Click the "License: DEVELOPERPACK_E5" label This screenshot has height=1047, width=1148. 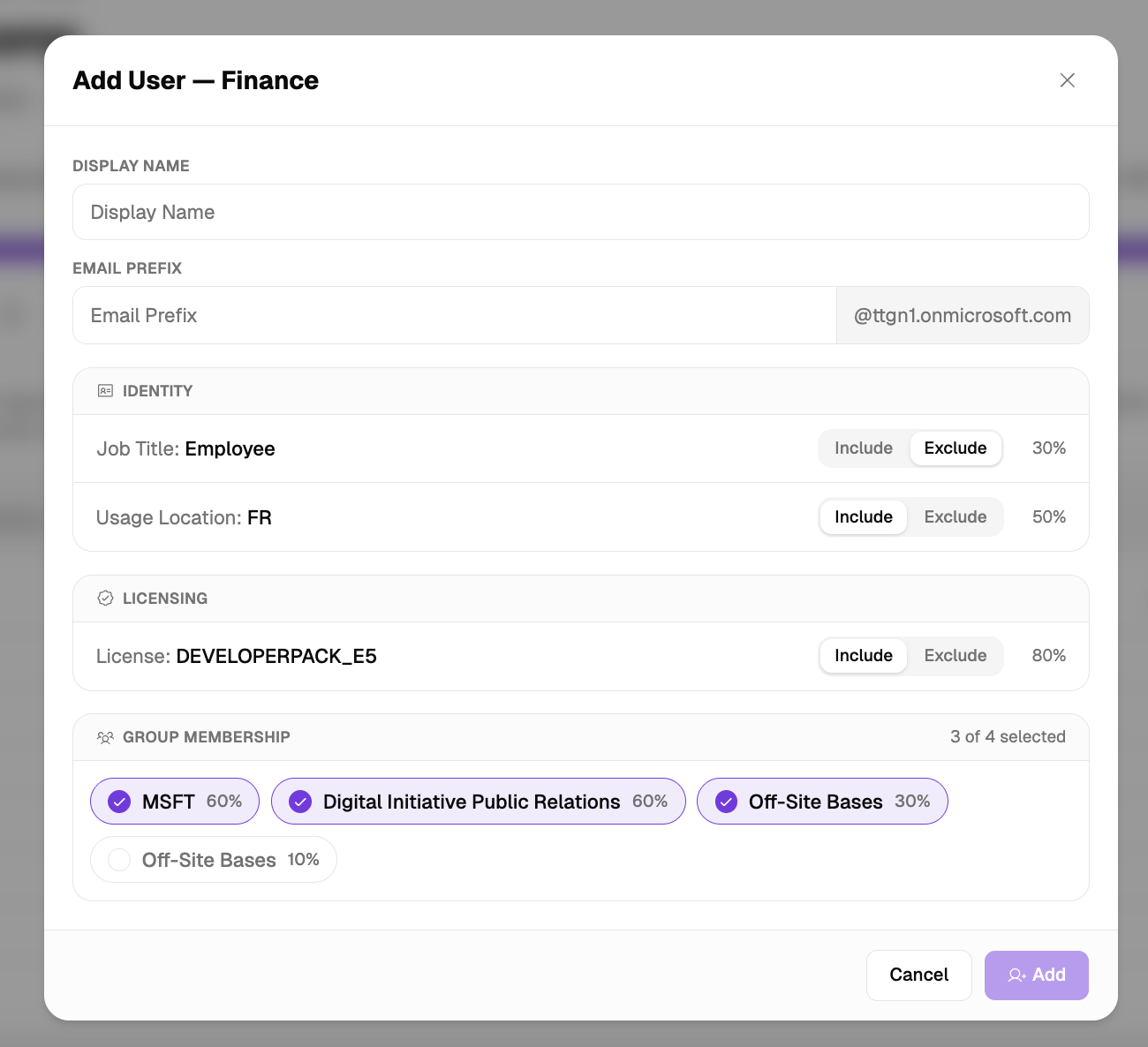coord(237,656)
